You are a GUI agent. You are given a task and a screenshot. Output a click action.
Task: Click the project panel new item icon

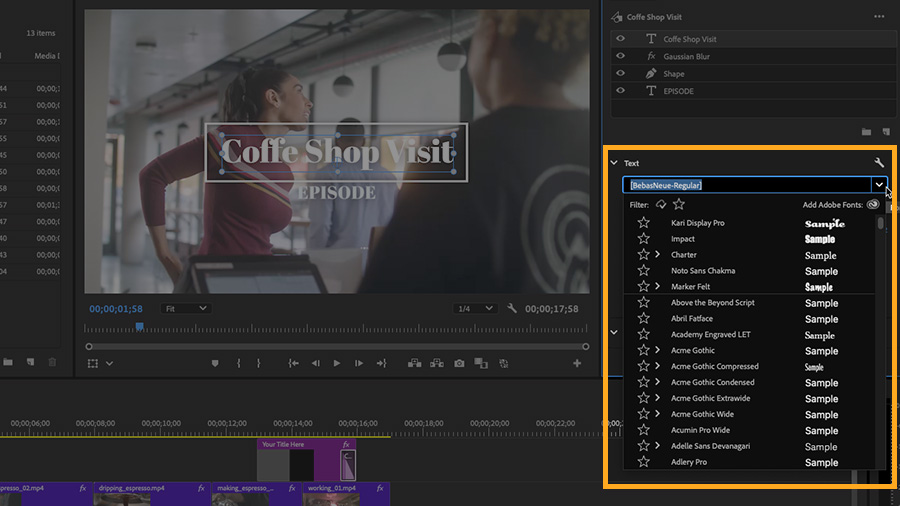(30, 362)
